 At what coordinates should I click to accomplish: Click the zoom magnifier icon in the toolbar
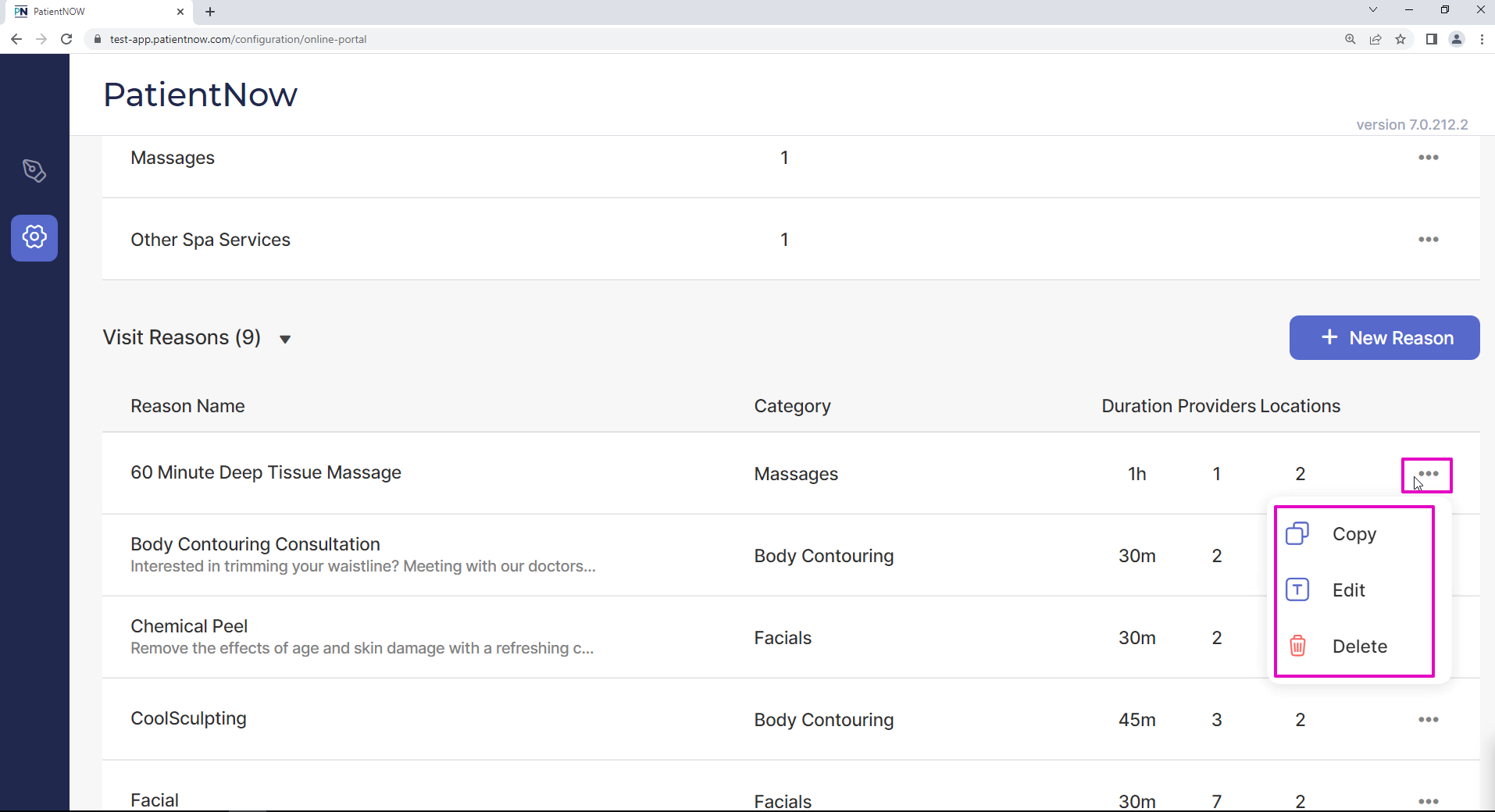(x=1350, y=39)
